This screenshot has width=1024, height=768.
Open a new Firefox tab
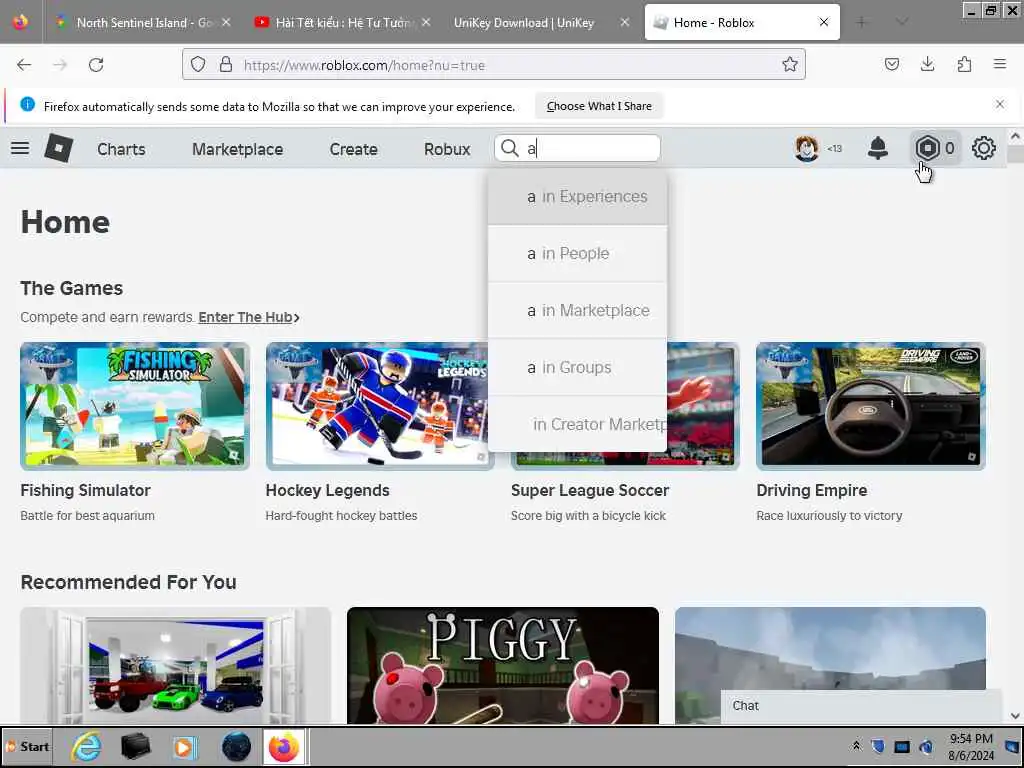pyautogui.click(x=861, y=22)
